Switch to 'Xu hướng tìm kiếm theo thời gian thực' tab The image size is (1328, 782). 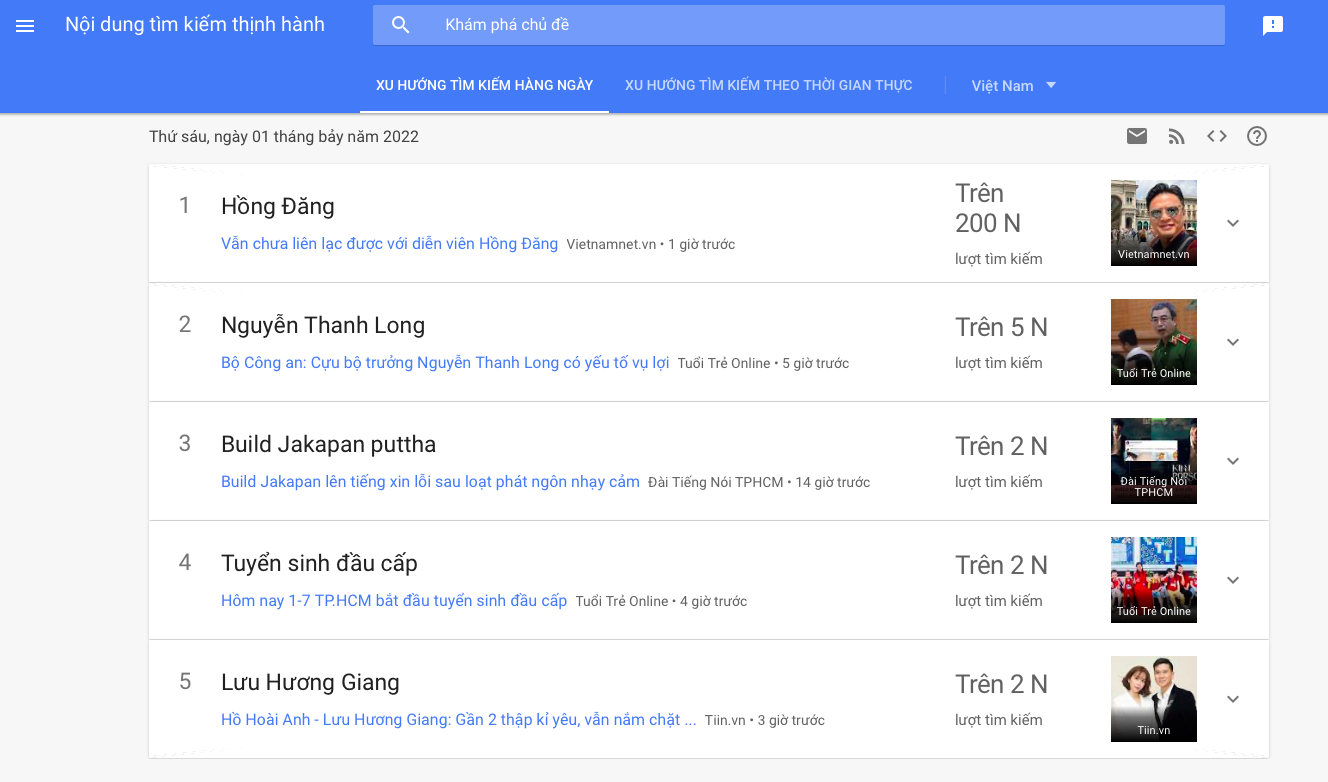point(769,85)
